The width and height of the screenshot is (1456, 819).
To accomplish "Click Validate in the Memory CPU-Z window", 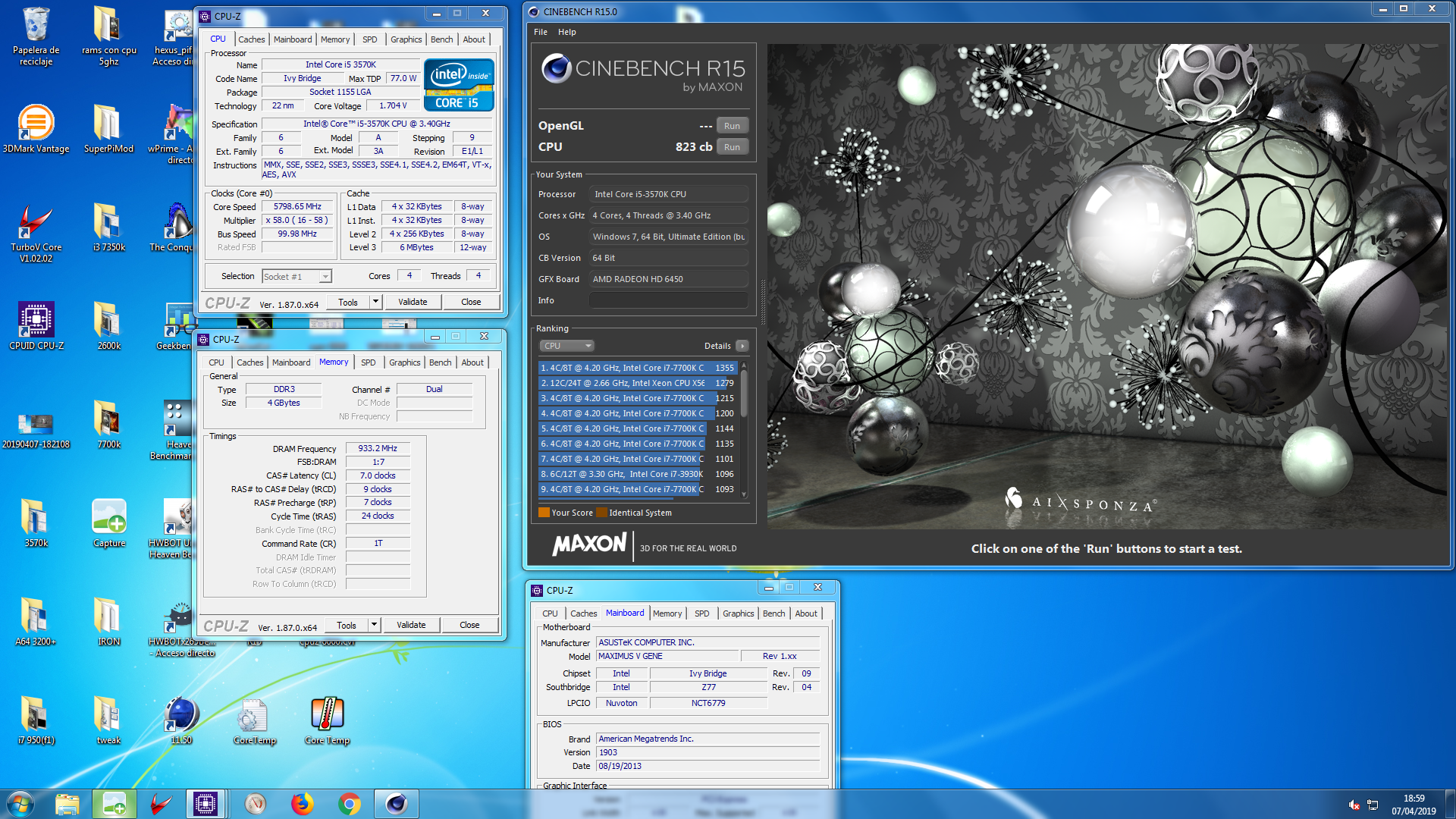I will 411,625.
